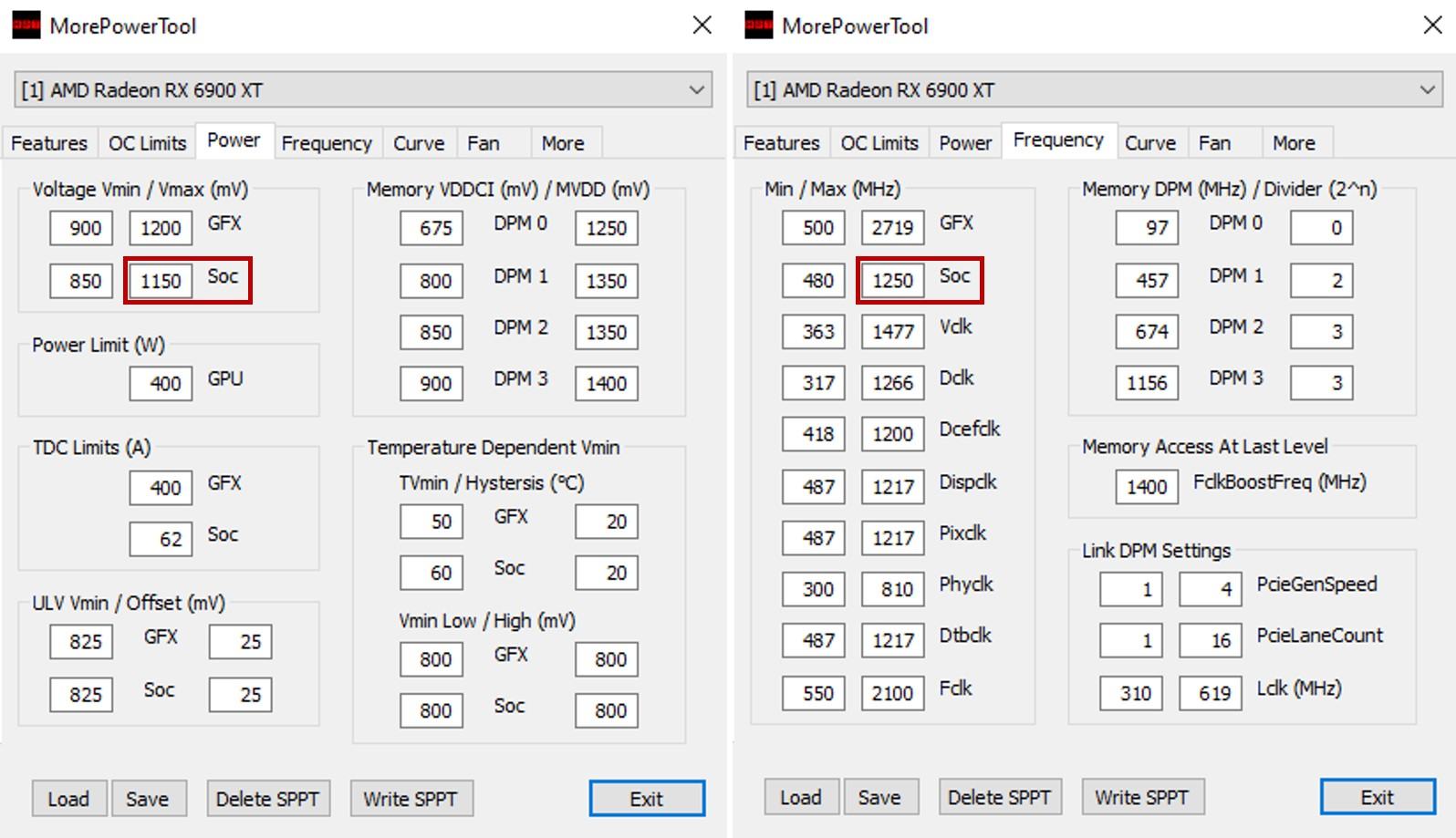Open Features tab in right window
The width and height of the screenshot is (1456, 838).
tap(782, 143)
